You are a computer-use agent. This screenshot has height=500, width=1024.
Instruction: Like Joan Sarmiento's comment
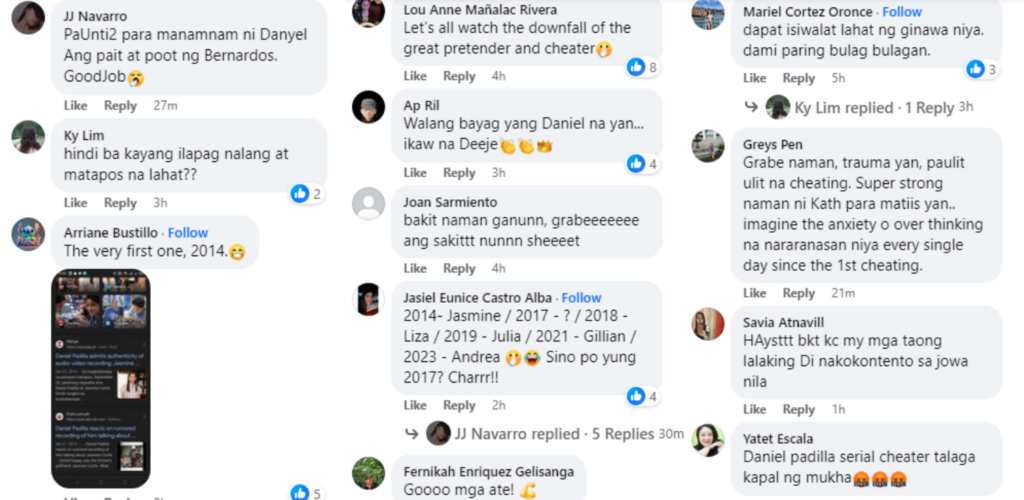pyautogui.click(x=415, y=268)
